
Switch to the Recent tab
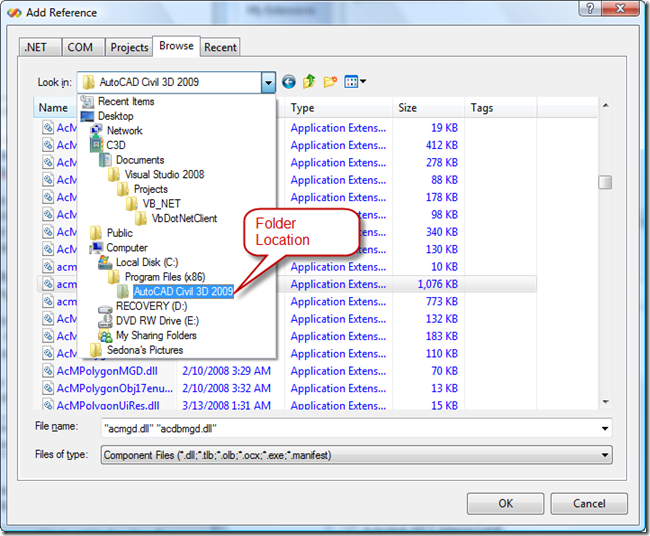(x=220, y=47)
